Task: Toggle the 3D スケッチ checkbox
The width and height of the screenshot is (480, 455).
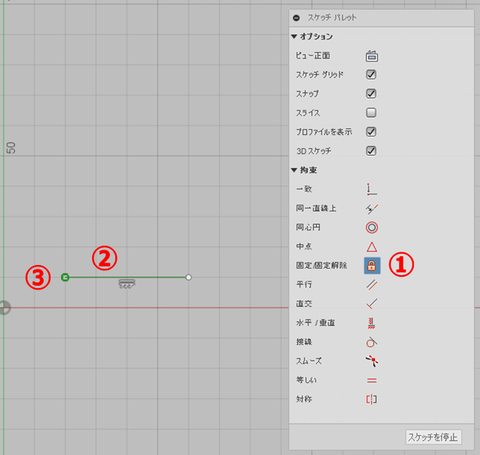Action: coord(371,151)
